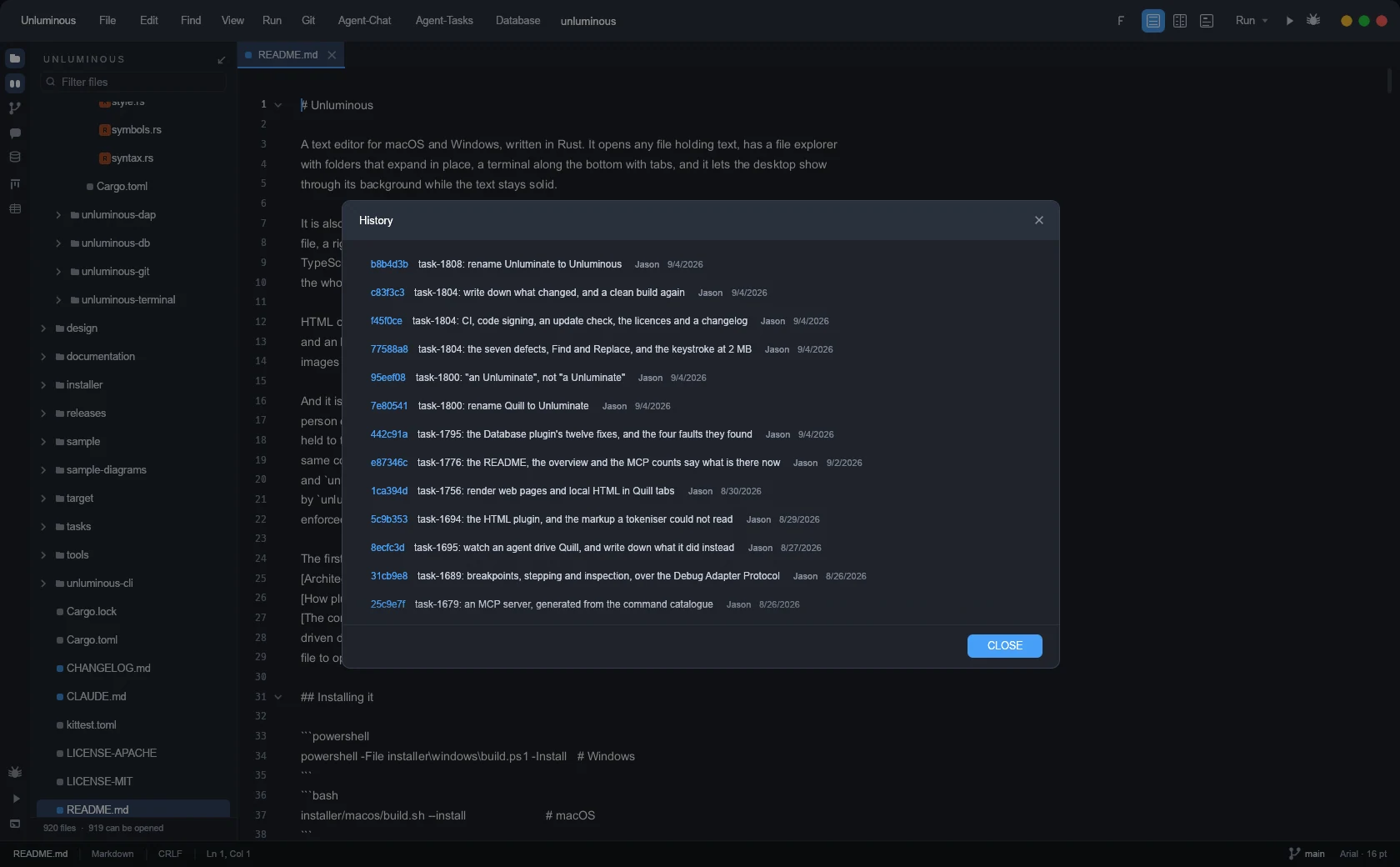Start debugging with the toolbar bug icon
Viewport: 1400px width, 867px height.
[x=1314, y=20]
